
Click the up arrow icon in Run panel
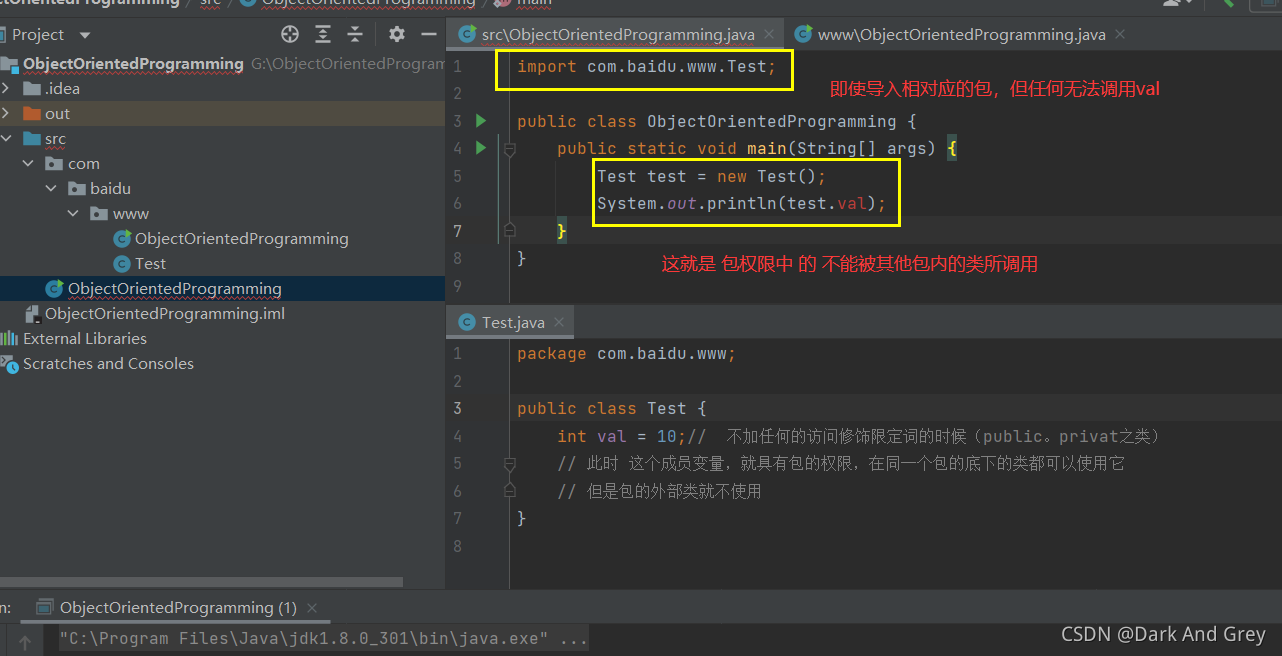click(26, 643)
